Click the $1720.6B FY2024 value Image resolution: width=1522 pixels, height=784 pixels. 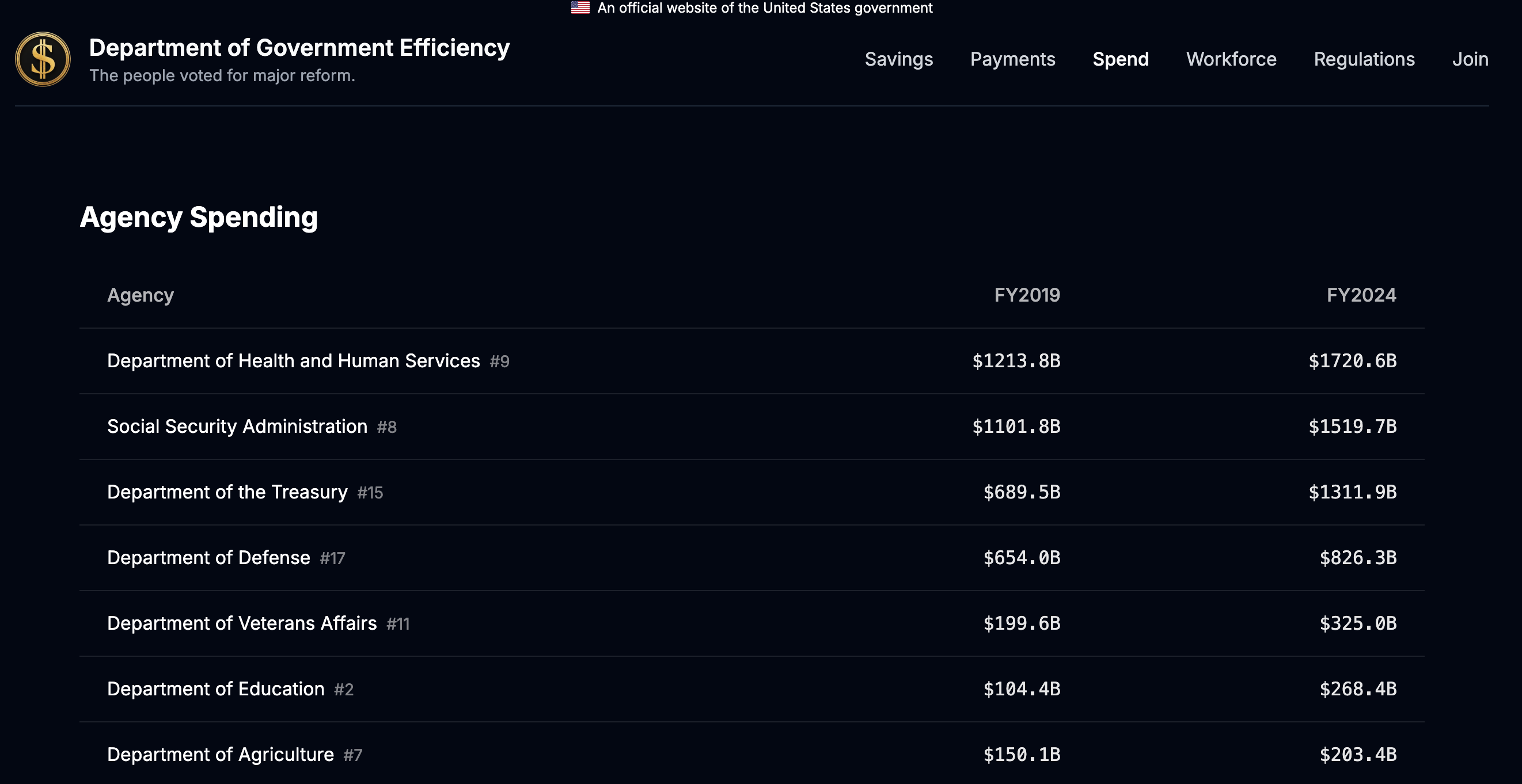coord(1353,361)
